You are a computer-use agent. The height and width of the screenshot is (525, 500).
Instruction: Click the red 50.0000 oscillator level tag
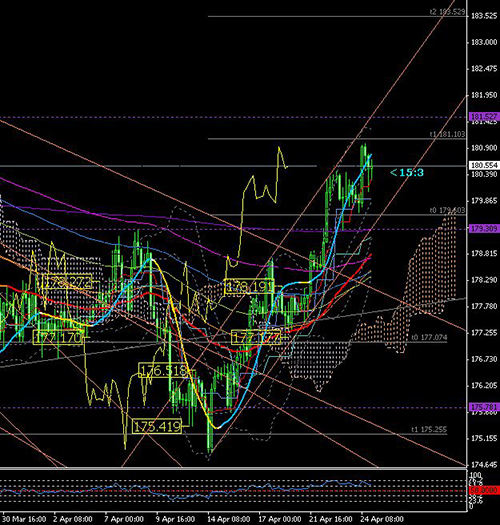point(483,491)
